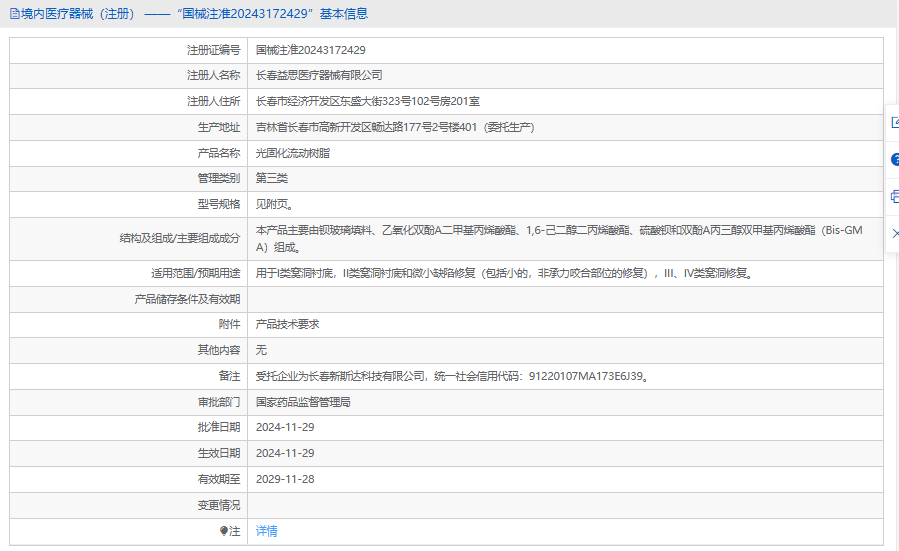
Task: Select approving department 国家药品监督管理局
Action: click(303, 402)
